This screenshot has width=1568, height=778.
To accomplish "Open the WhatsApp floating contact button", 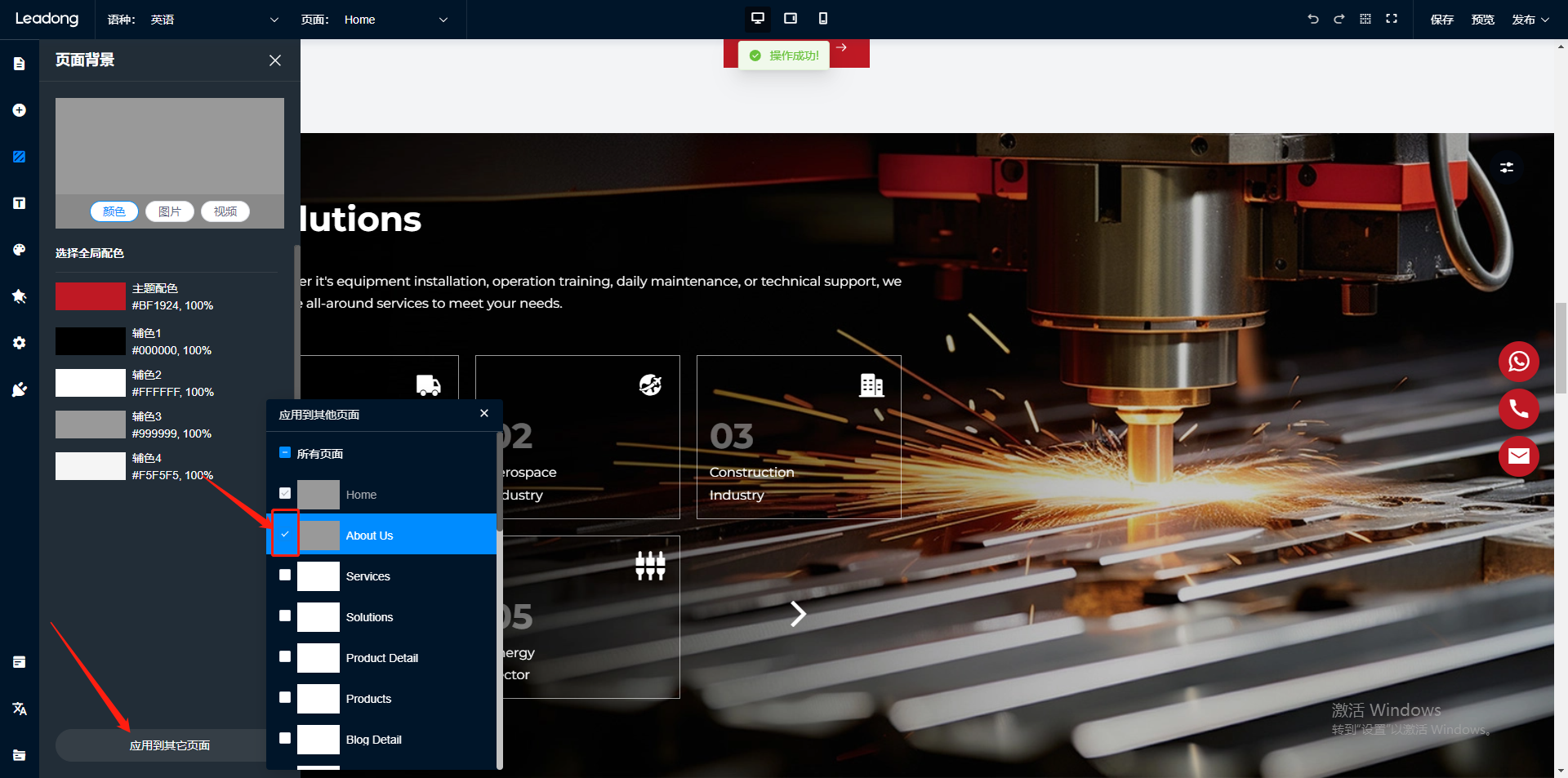I will pyautogui.click(x=1518, y=362).
